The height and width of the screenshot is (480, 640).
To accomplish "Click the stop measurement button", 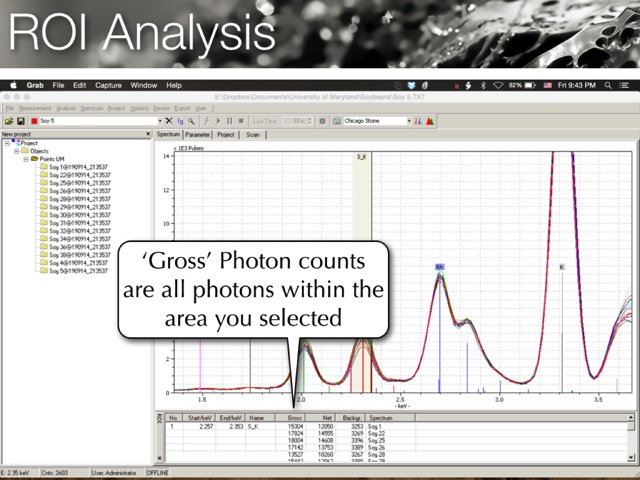I will coord(242,121).
